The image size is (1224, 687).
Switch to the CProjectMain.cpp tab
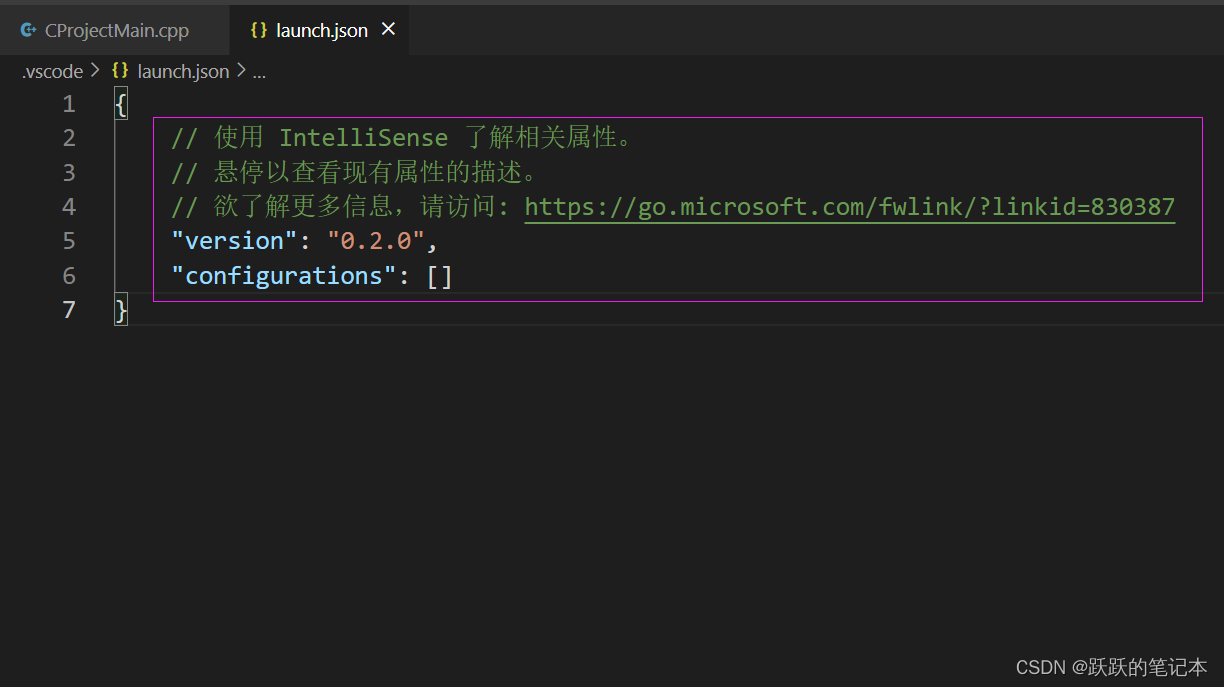click(114, 30)
